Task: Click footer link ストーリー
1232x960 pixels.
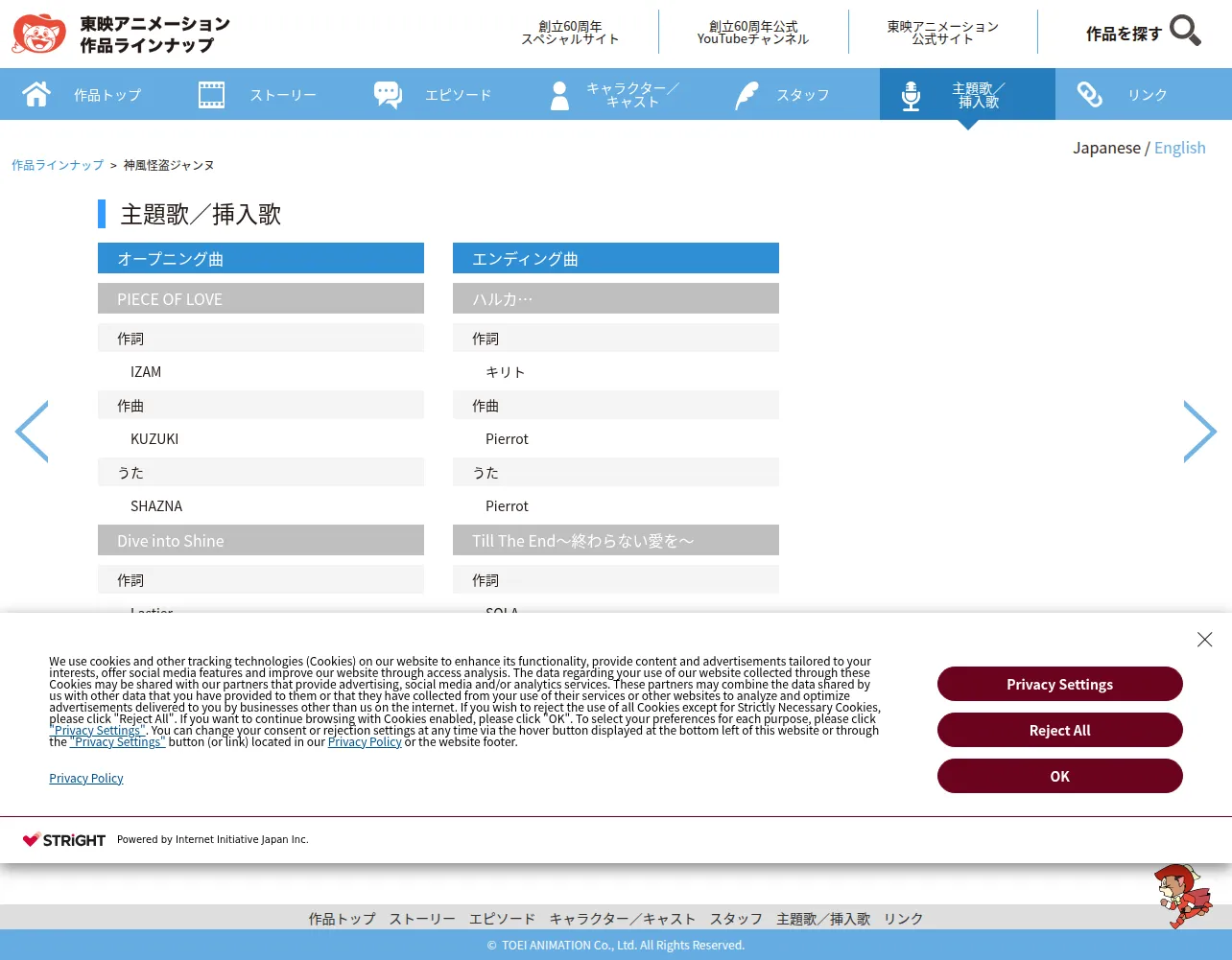Action: [422, 919]
